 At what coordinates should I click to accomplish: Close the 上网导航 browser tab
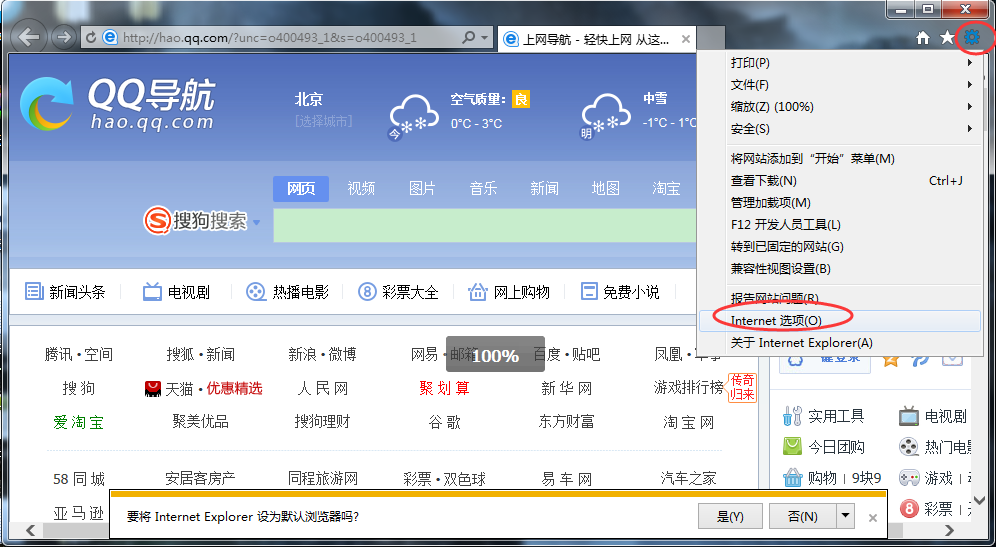(x=686, y=39)
